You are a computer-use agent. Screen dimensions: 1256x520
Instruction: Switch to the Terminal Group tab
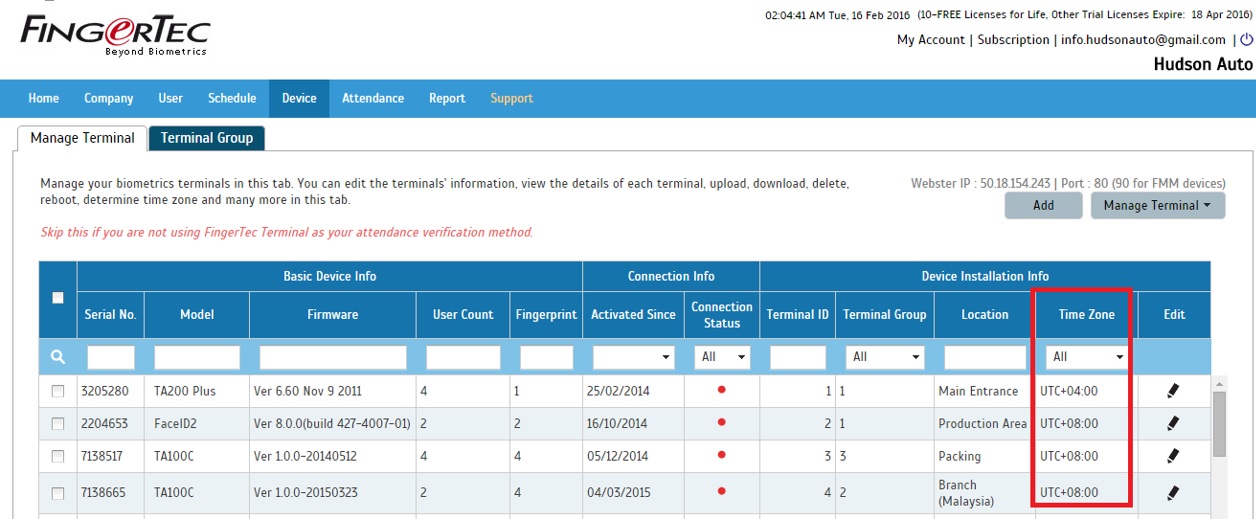[x=207, y=138]
